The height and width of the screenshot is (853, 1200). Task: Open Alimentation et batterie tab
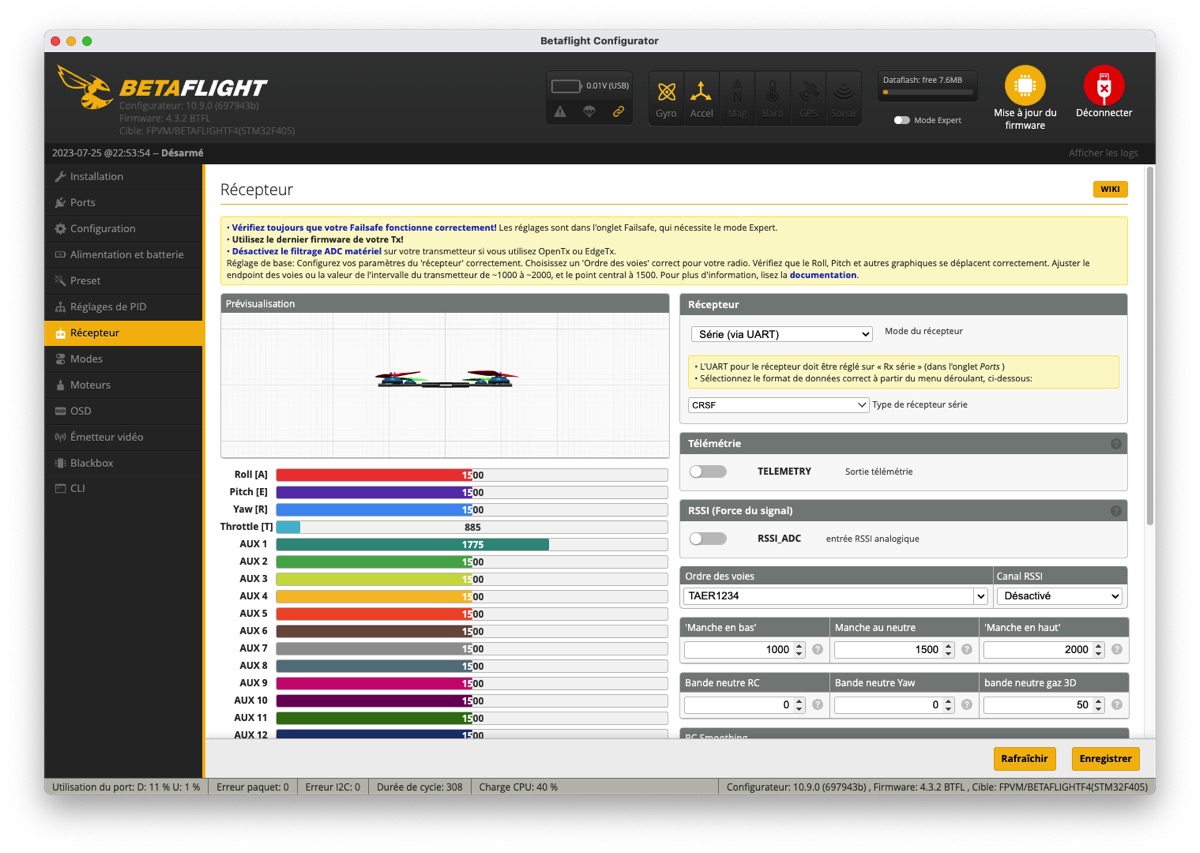click(124, 255)
